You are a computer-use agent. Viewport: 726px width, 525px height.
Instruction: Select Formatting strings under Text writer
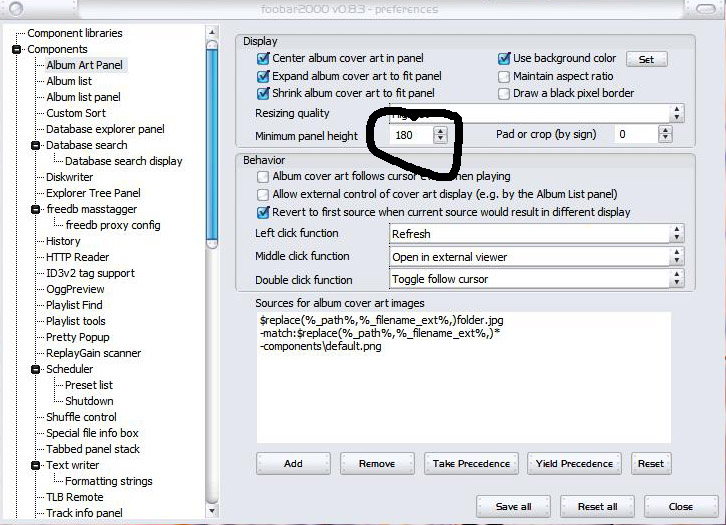click(108, 481)
